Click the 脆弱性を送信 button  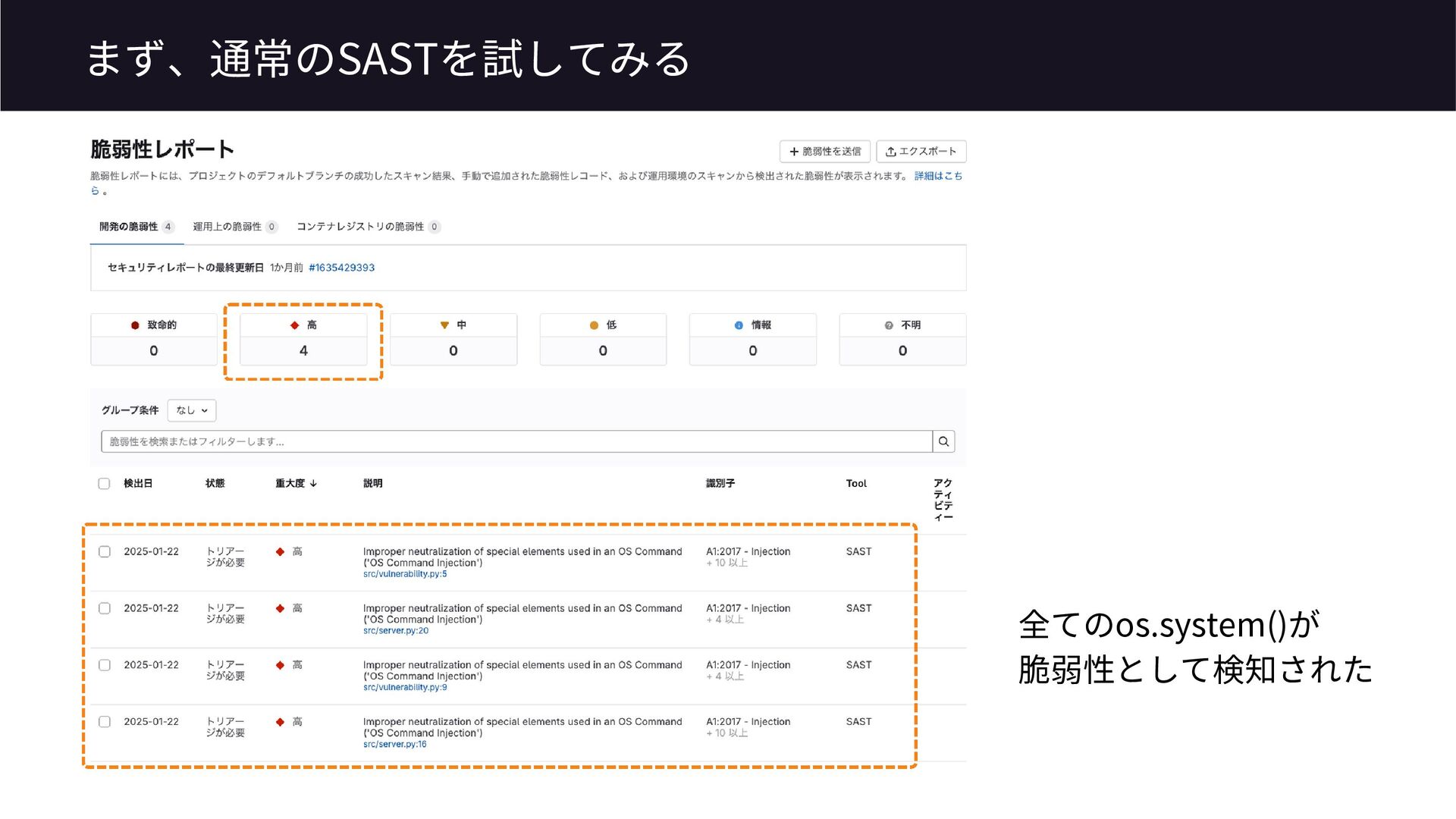(x=825, y=152)
